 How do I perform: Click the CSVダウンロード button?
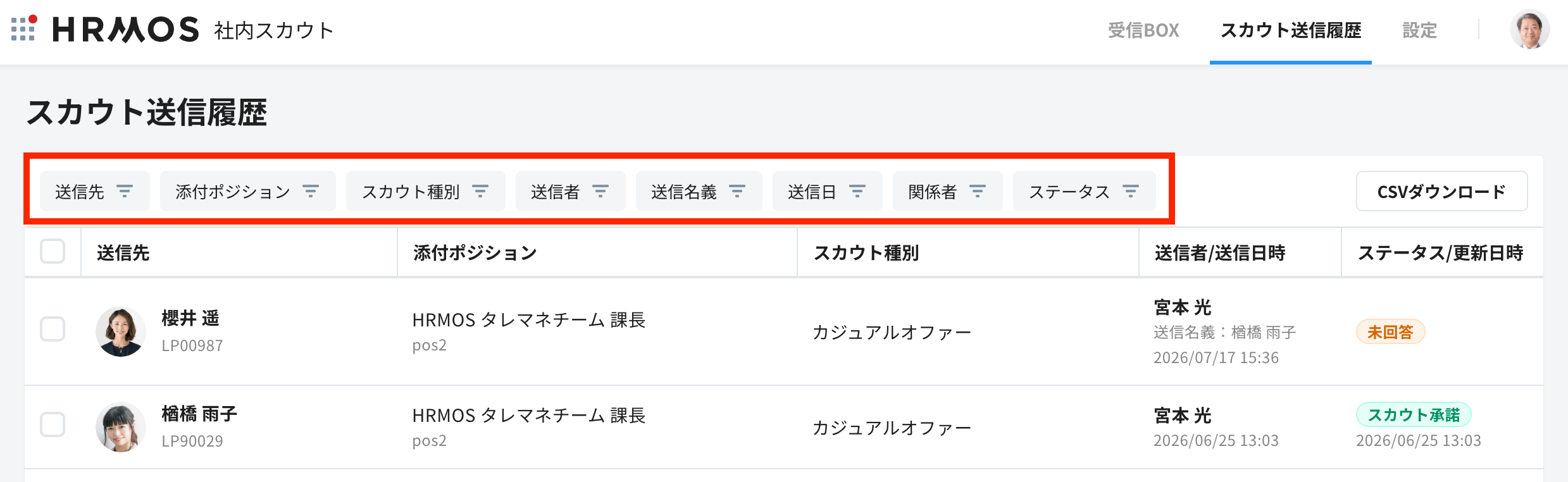coord(1441,191)
